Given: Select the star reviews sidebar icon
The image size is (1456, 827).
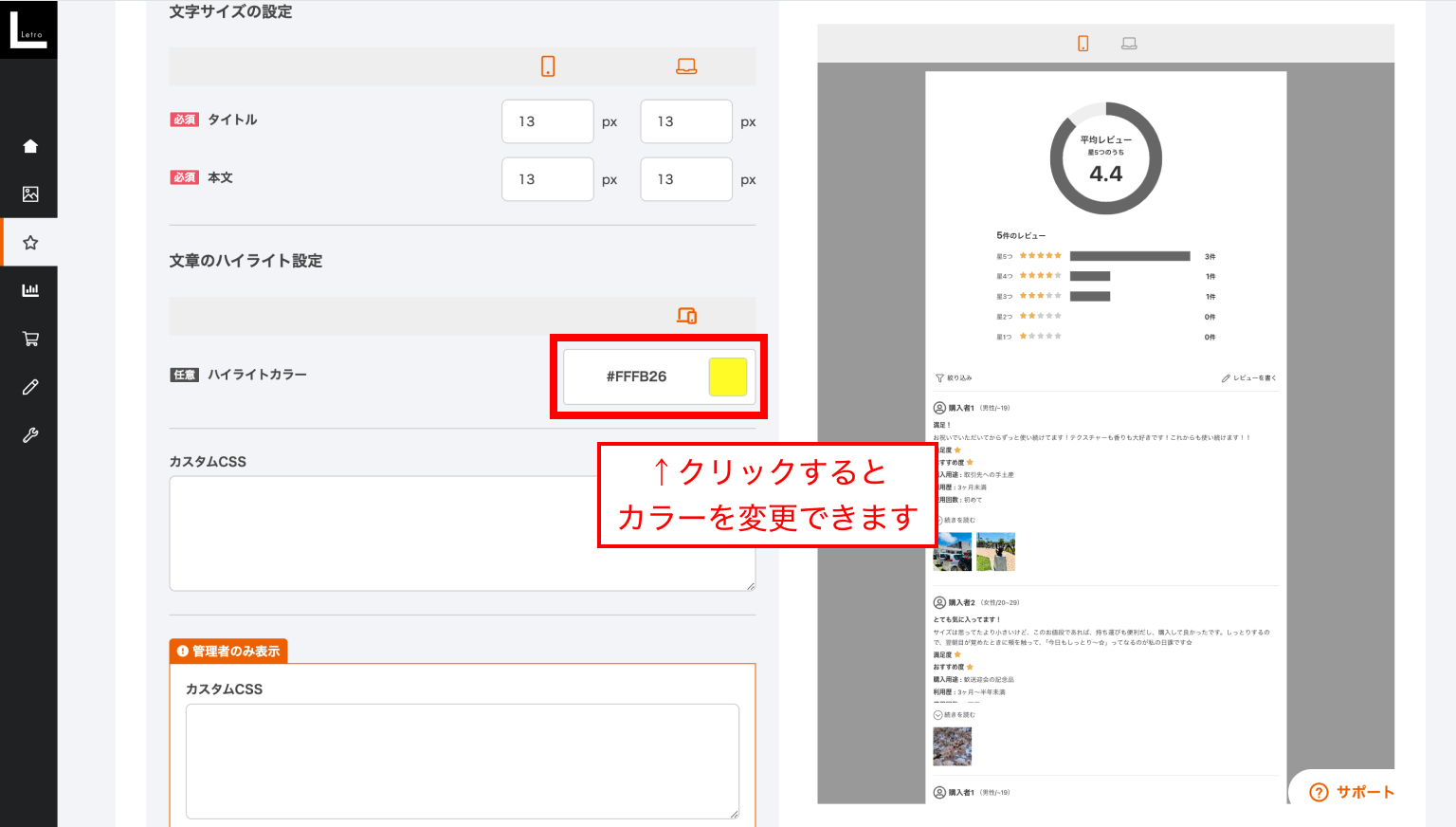Looking at the screenshot, I should pos(30,243).
